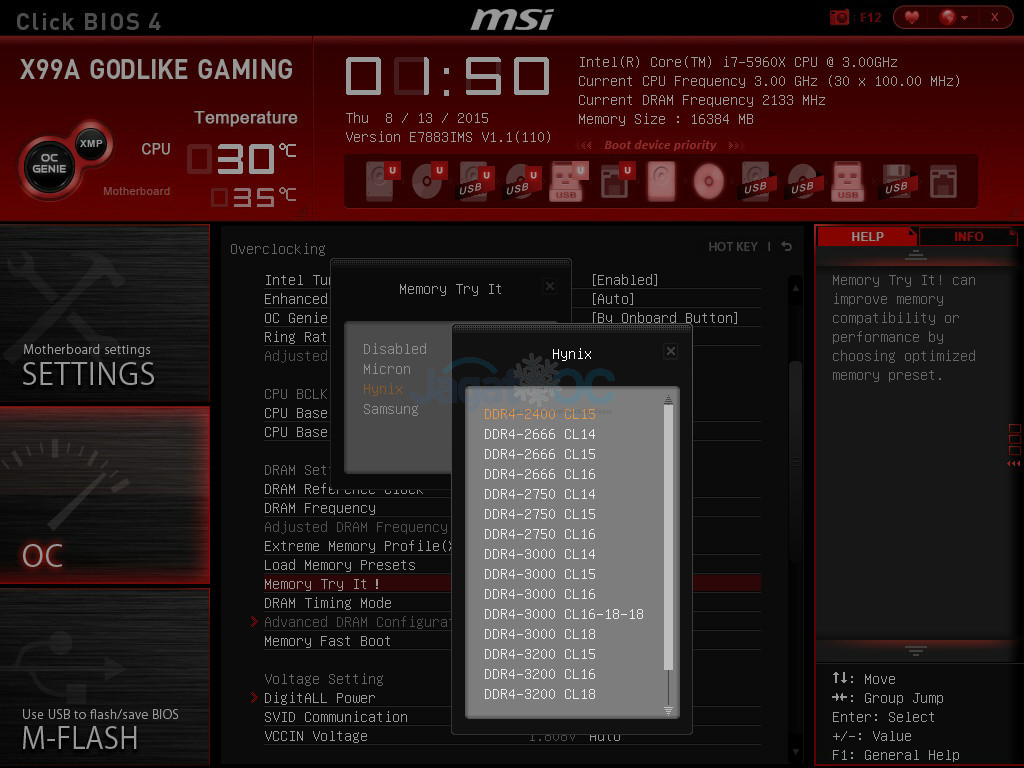The width and height of the screenshot is (1024, 768).
Task: Select DDR4-2666 CL14 from the Hynix list
Action: click(539, 434)
